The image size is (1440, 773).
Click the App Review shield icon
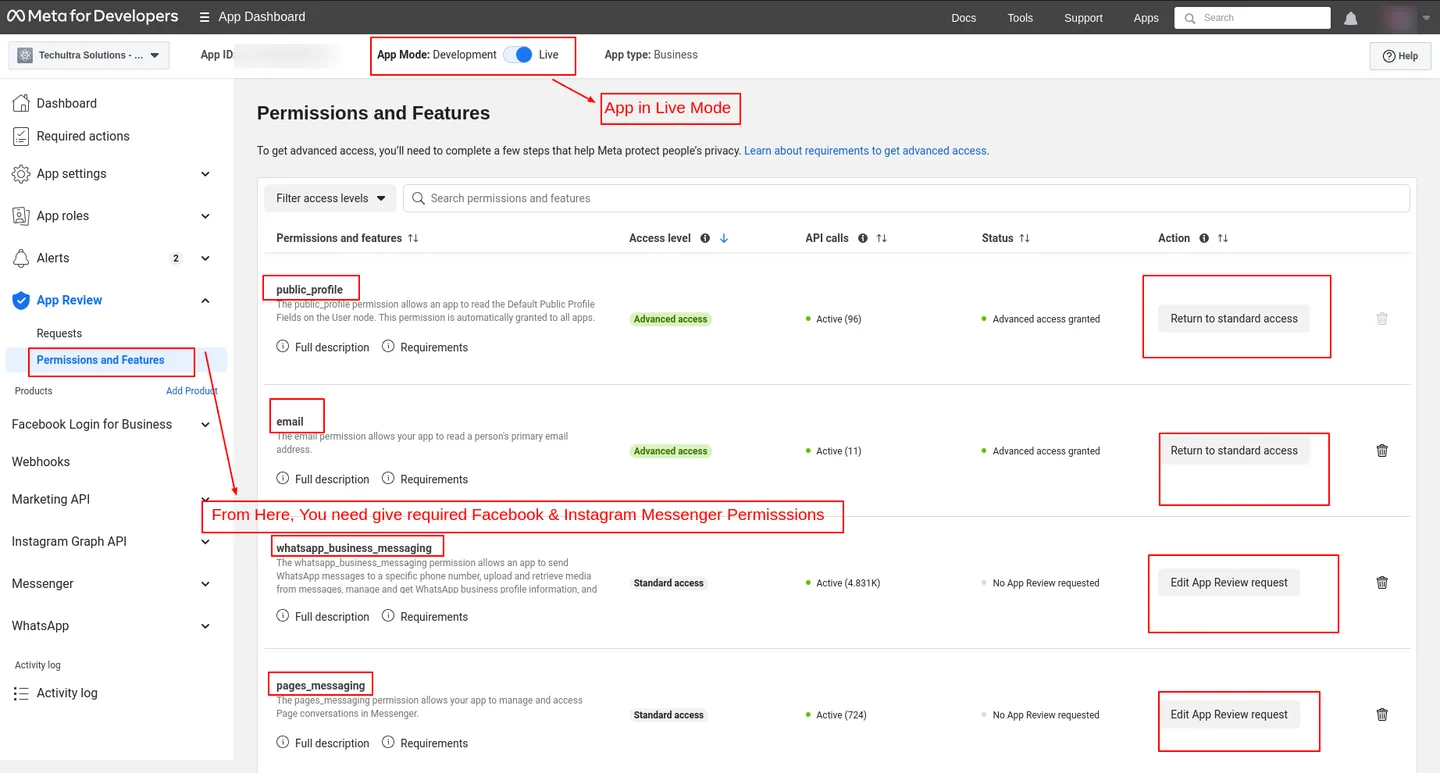tap(20, 300)
